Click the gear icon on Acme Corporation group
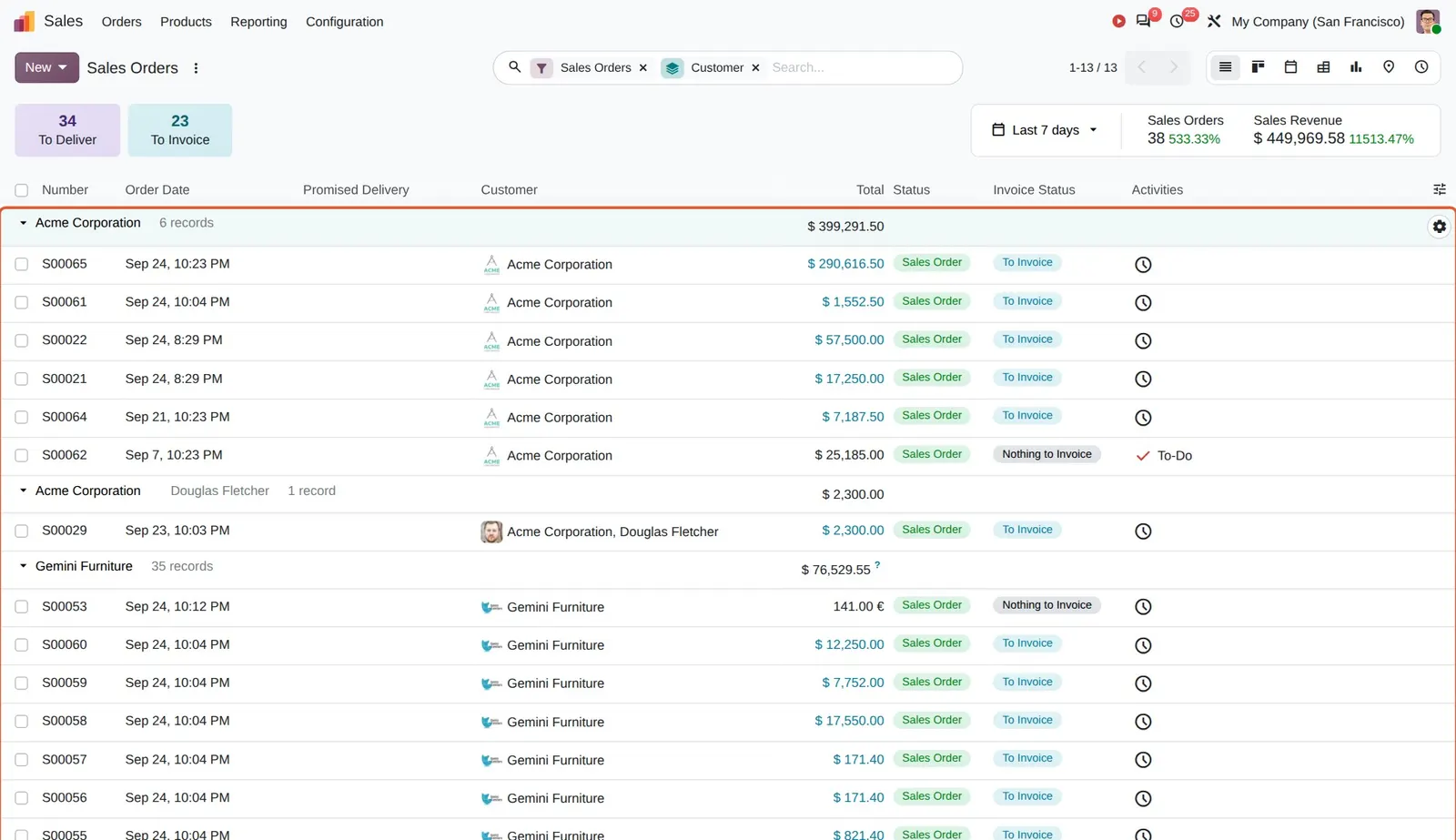The width and height of the screenshot is (1456, 840). (1439, 227)
